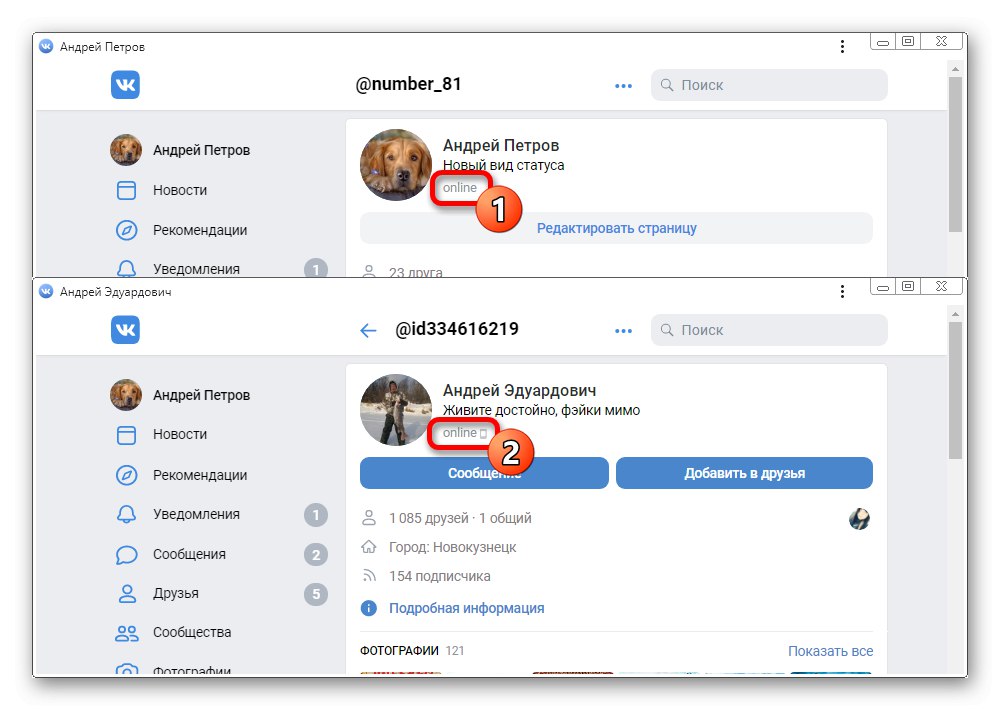Image resolution: width=1000 pixels, height=710 pixels.
Task: Click Новости icon in bottom window sidebar
Action: pos(126,435)
